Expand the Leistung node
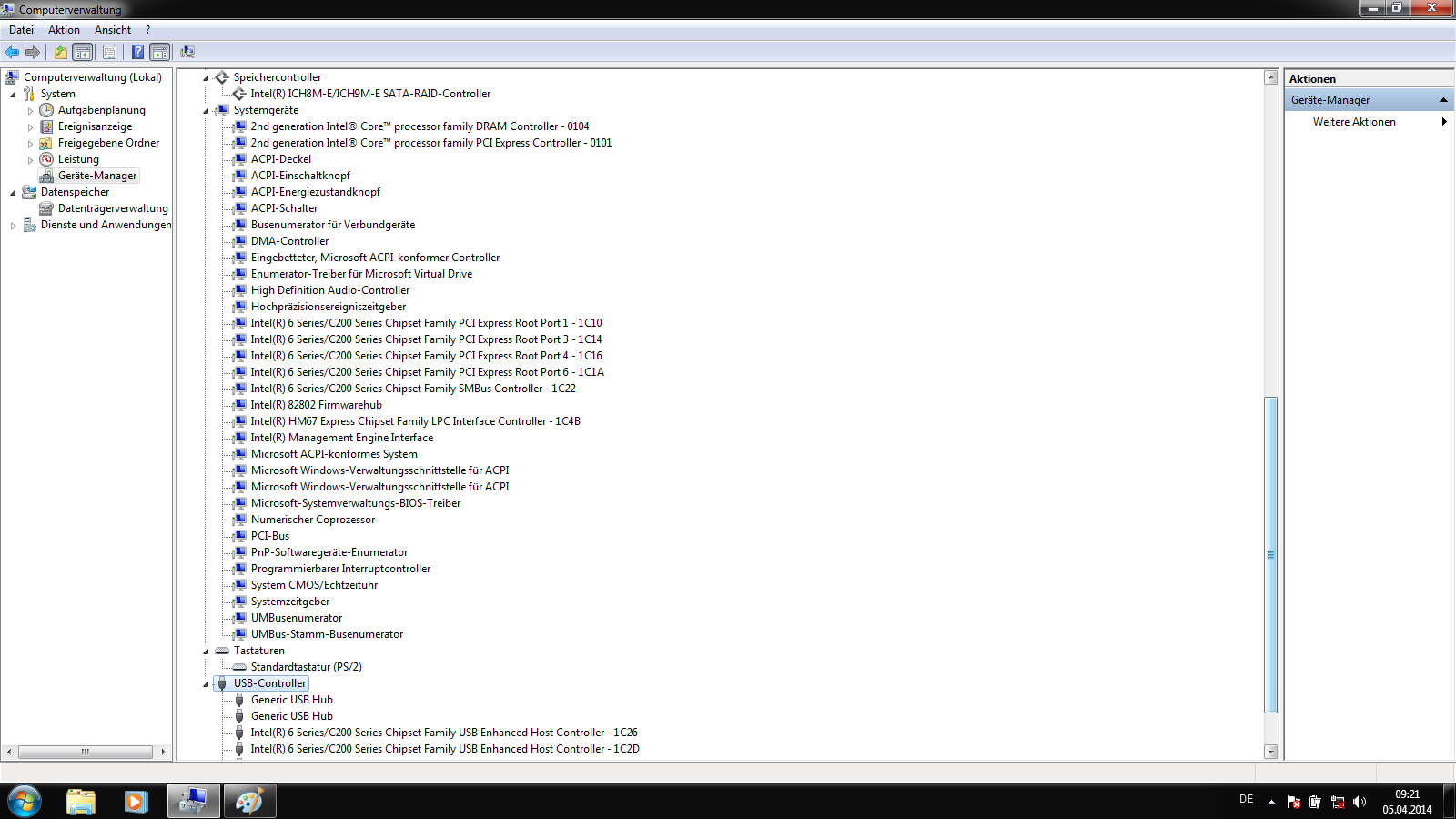Screen dimensions: 1456x819 (x=30, y=160)
